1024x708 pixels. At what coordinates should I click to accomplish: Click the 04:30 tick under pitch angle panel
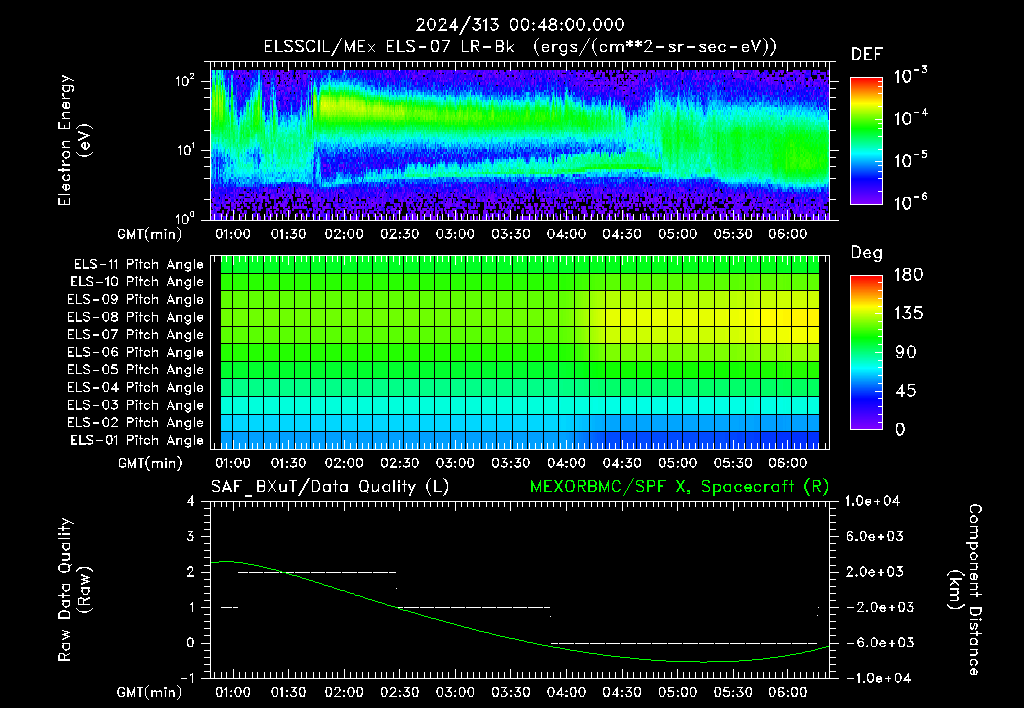coord(622,463)
